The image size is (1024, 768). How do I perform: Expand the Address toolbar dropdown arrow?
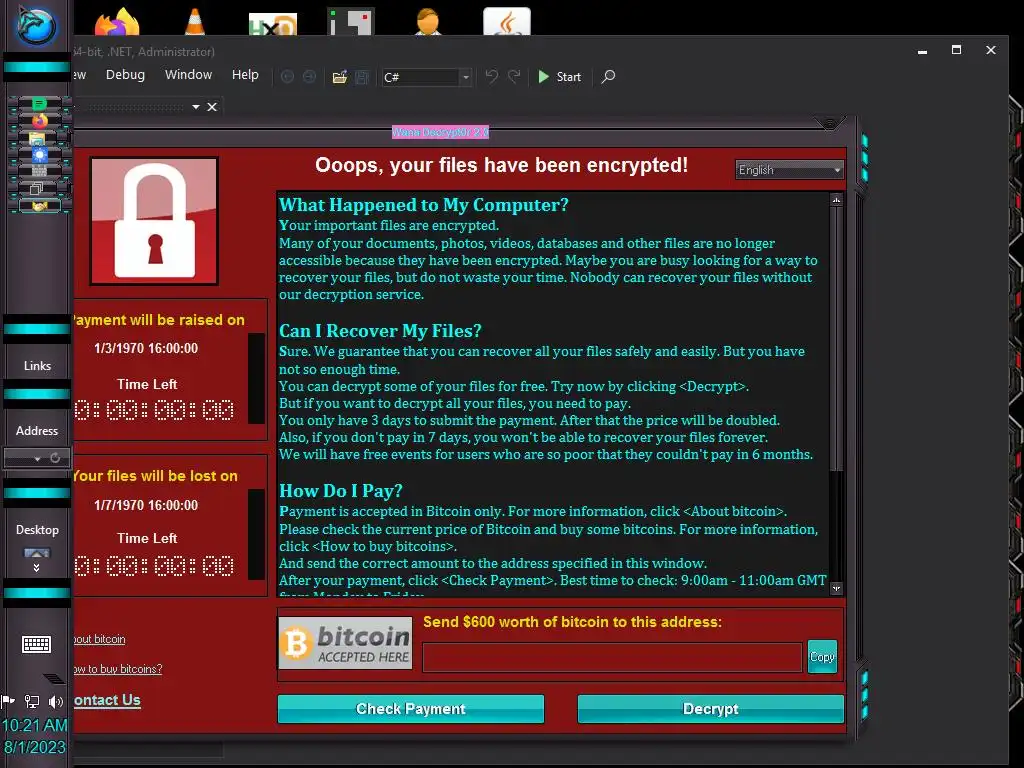[37, 458]
